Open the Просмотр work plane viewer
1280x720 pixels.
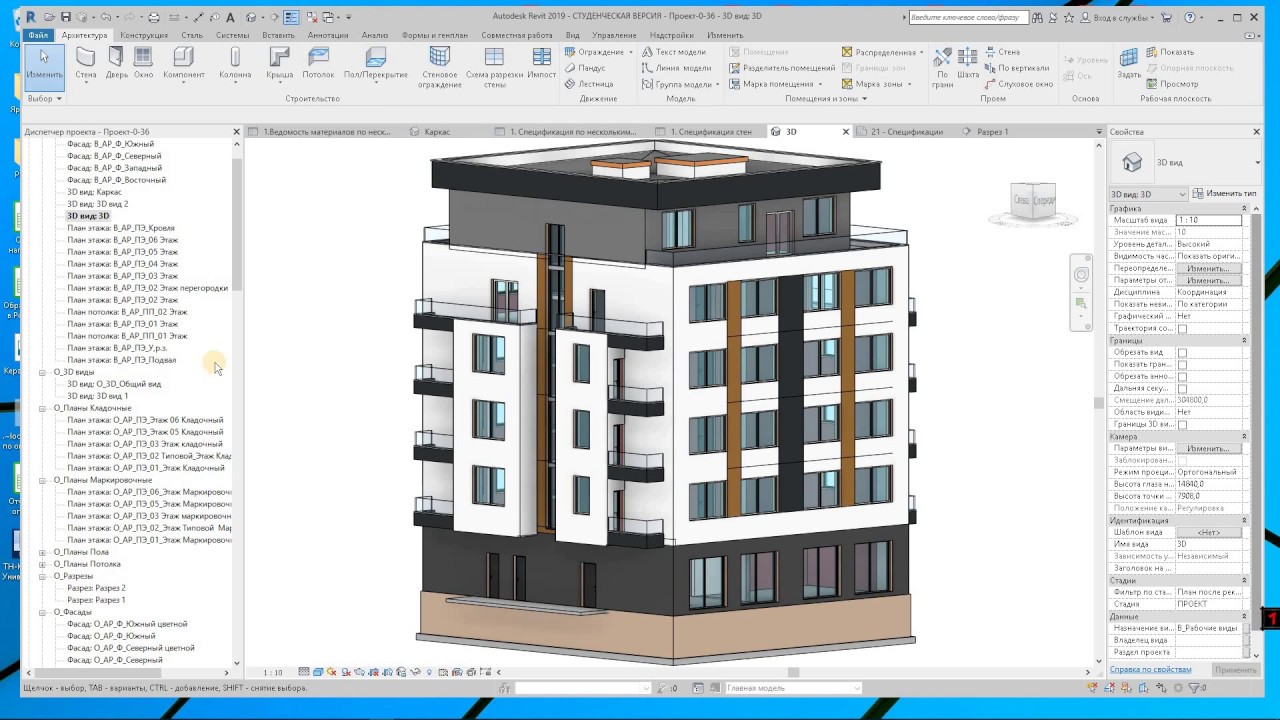tap(1171, 84)
